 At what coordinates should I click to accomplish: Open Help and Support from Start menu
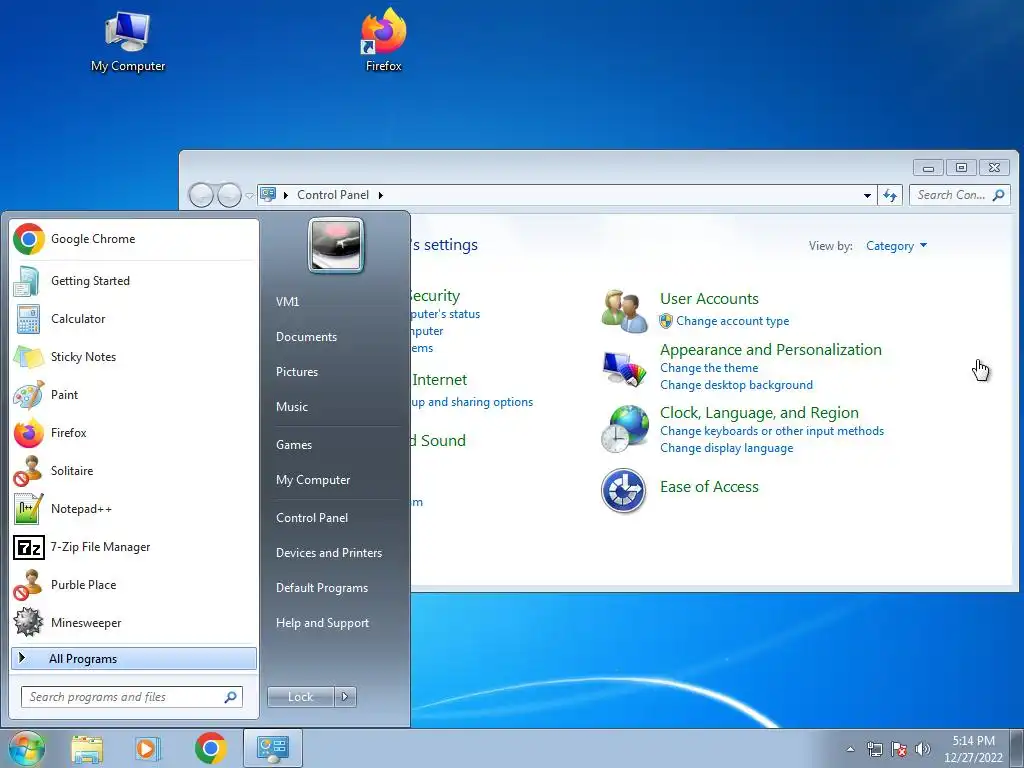pos(334,623)
